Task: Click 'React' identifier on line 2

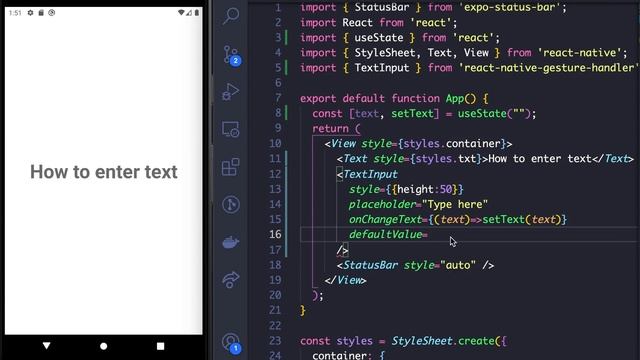Action: point(358,22)
